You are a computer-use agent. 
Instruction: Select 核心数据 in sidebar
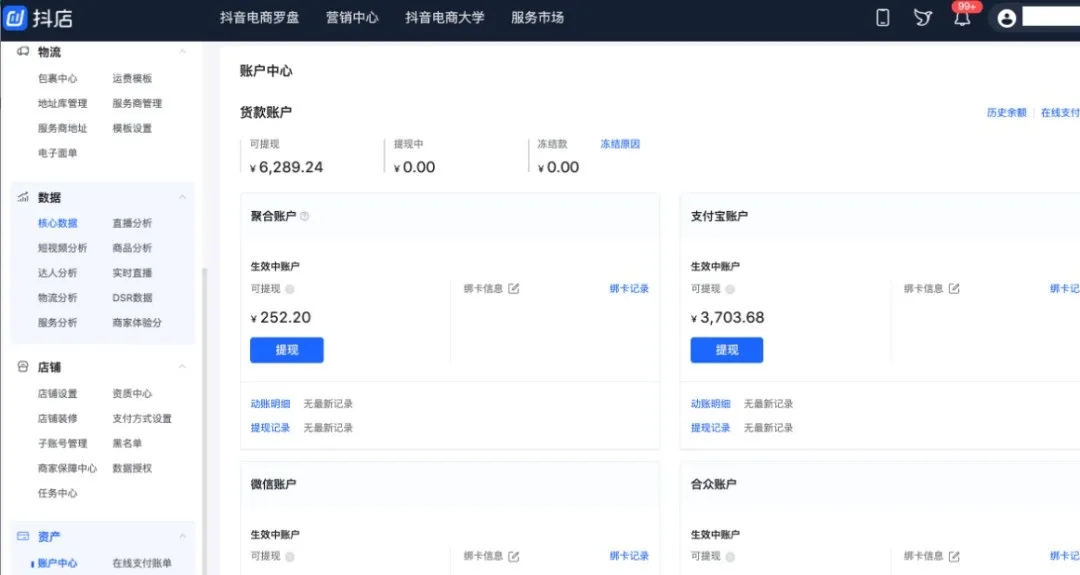(57, 223)
